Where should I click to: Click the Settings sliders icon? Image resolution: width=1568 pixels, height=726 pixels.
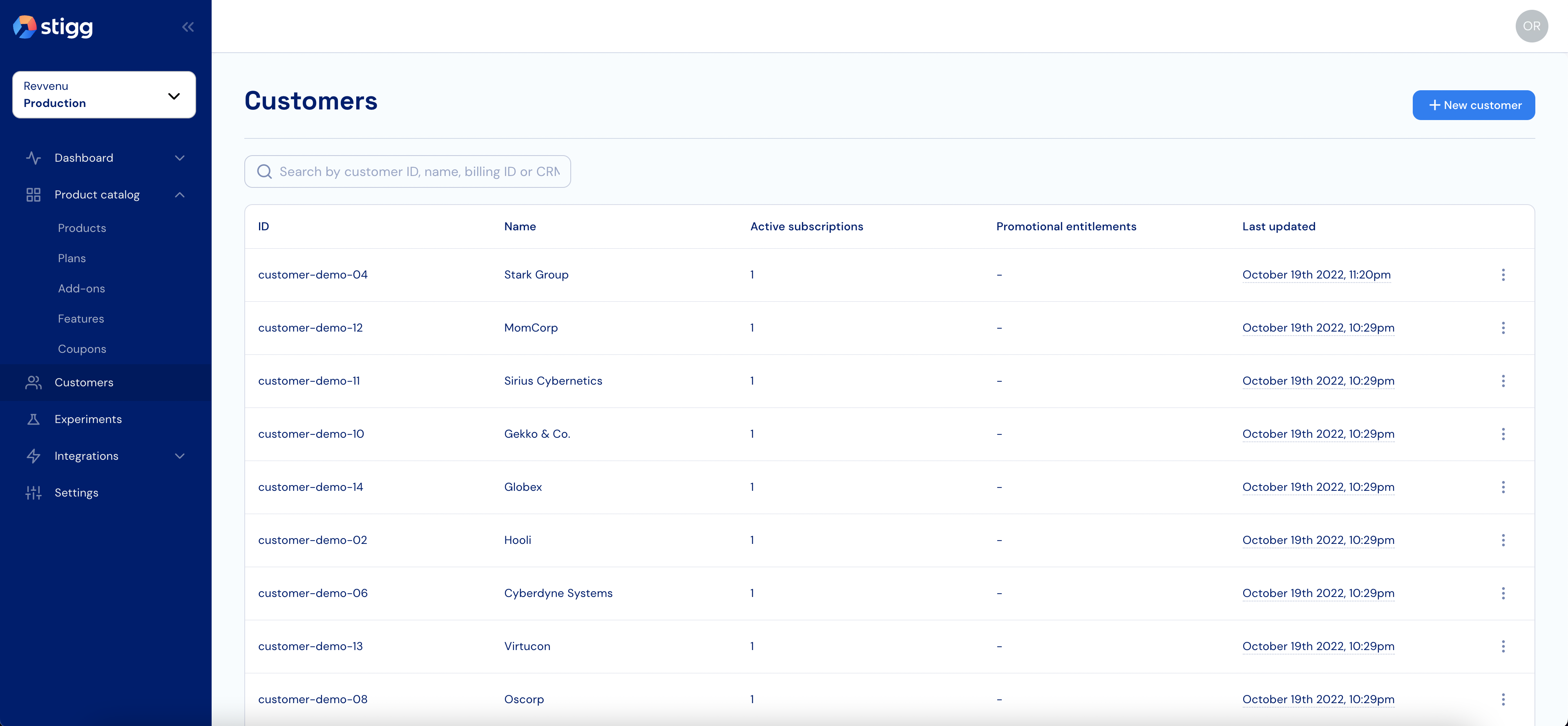coord(34,492)
